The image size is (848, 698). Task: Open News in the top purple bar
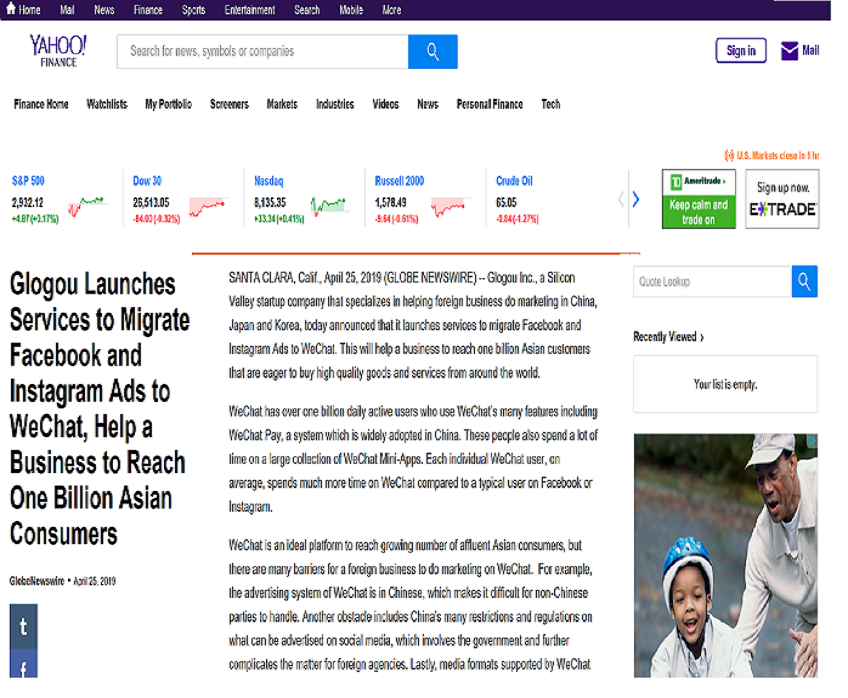coord(104,10)
